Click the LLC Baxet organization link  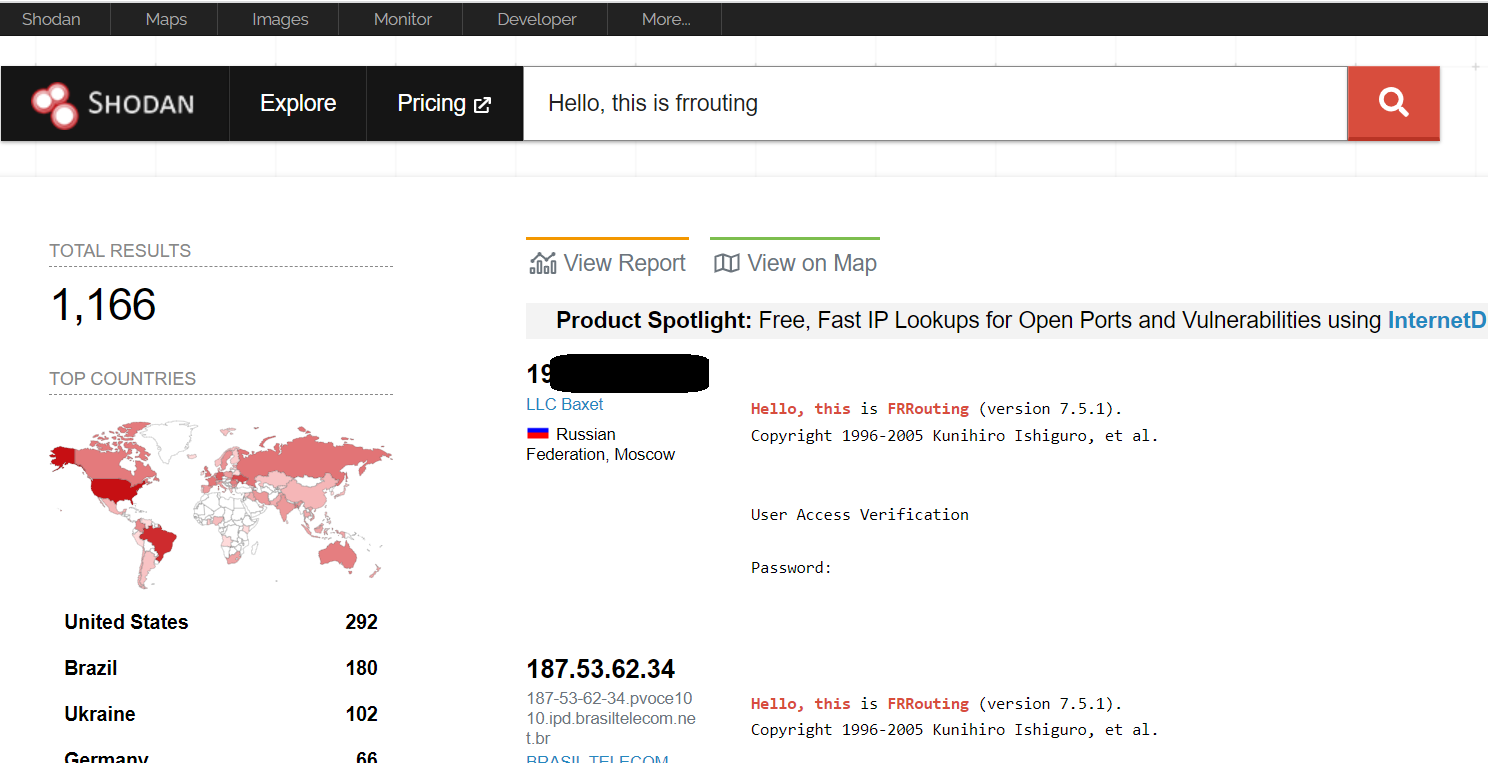[565, 404]
